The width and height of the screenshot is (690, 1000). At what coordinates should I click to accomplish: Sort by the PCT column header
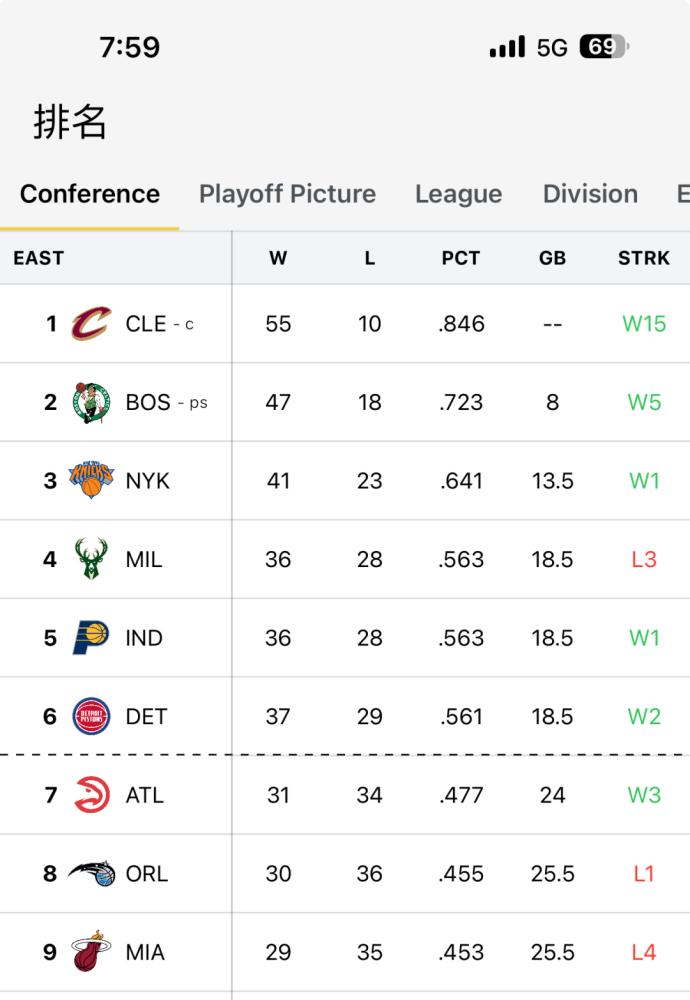[460, 258]
